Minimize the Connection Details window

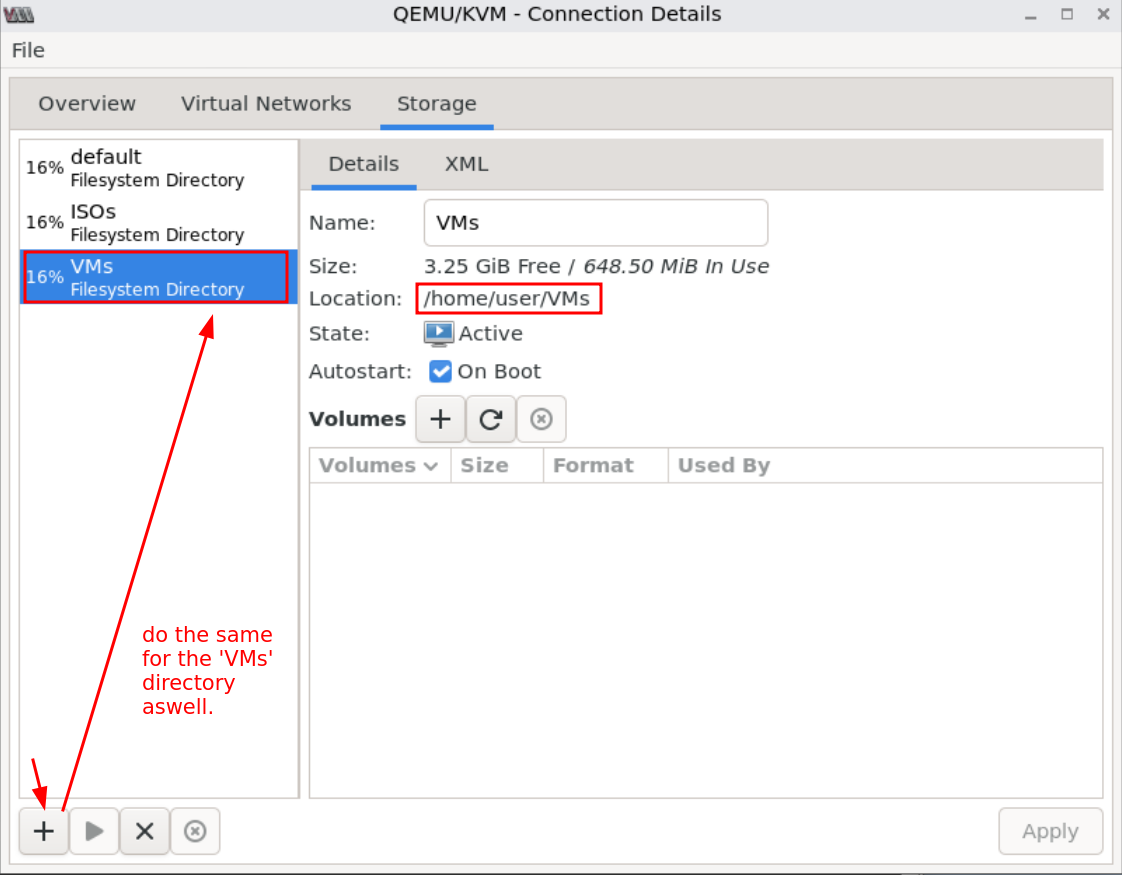coord(1030,14)
